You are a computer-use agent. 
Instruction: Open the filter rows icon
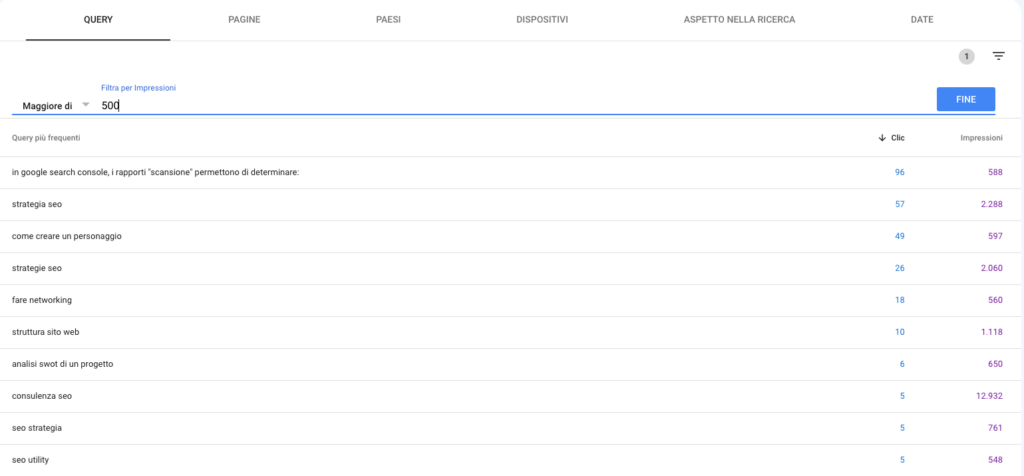pyautogui.click(x=999, y=56)
